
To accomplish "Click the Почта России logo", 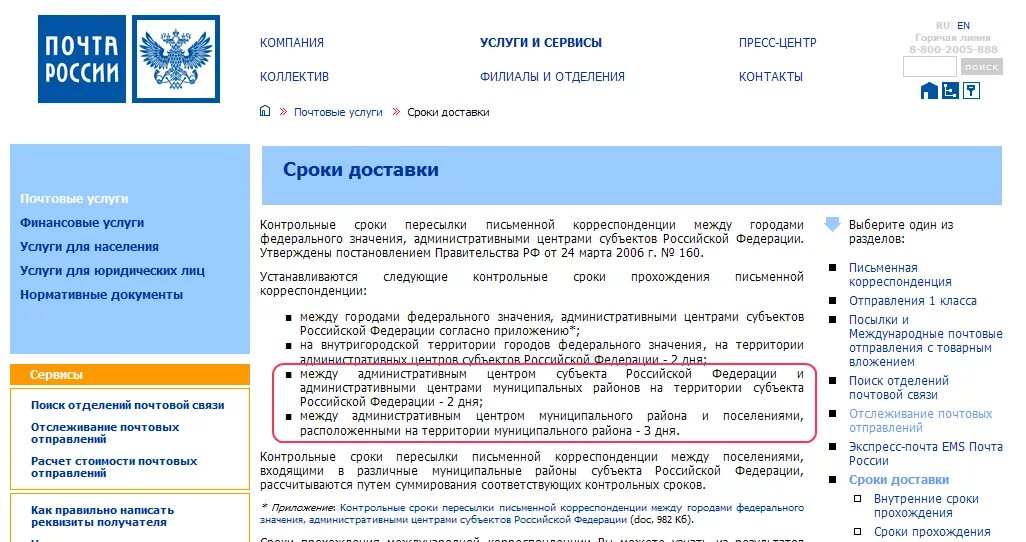I will point(82,59).
